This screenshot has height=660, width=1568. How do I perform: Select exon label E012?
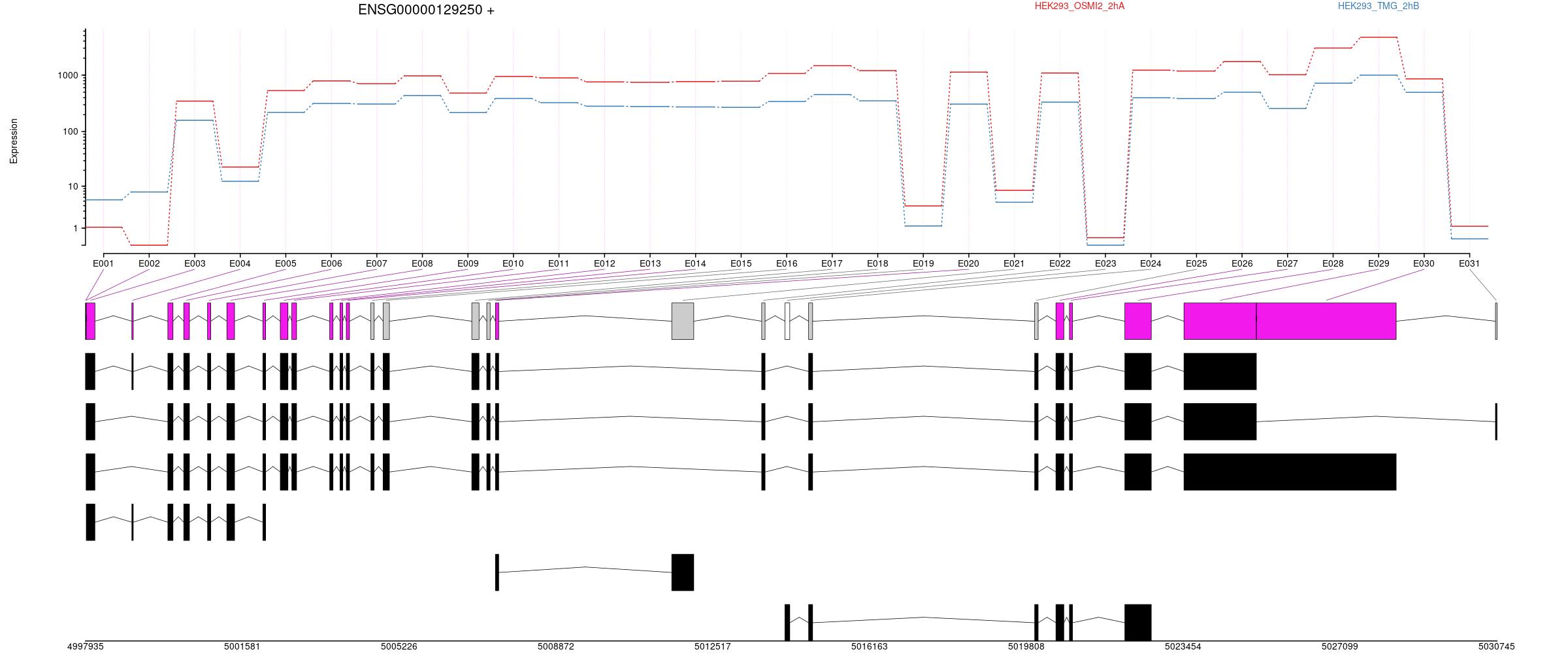(x=604, y=264)
